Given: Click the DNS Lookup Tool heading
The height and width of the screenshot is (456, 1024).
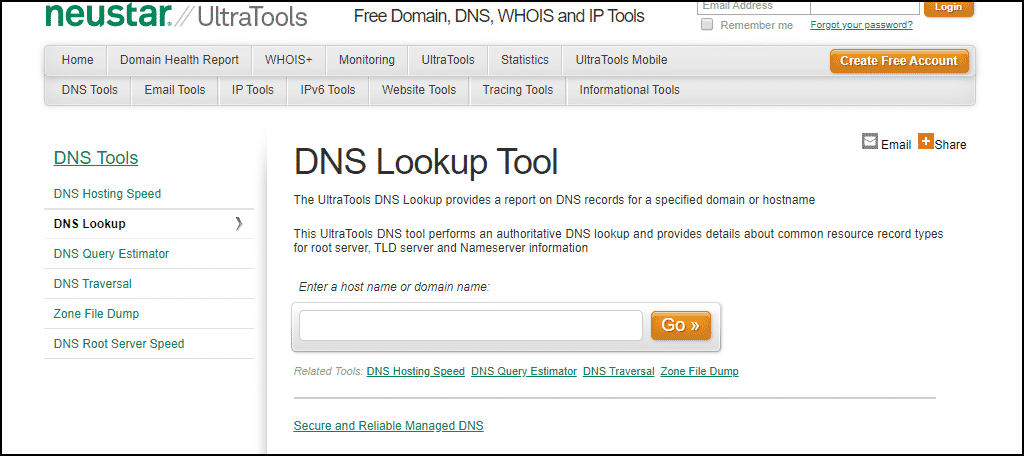Looking at the screenshot, I should coord(426,162).
